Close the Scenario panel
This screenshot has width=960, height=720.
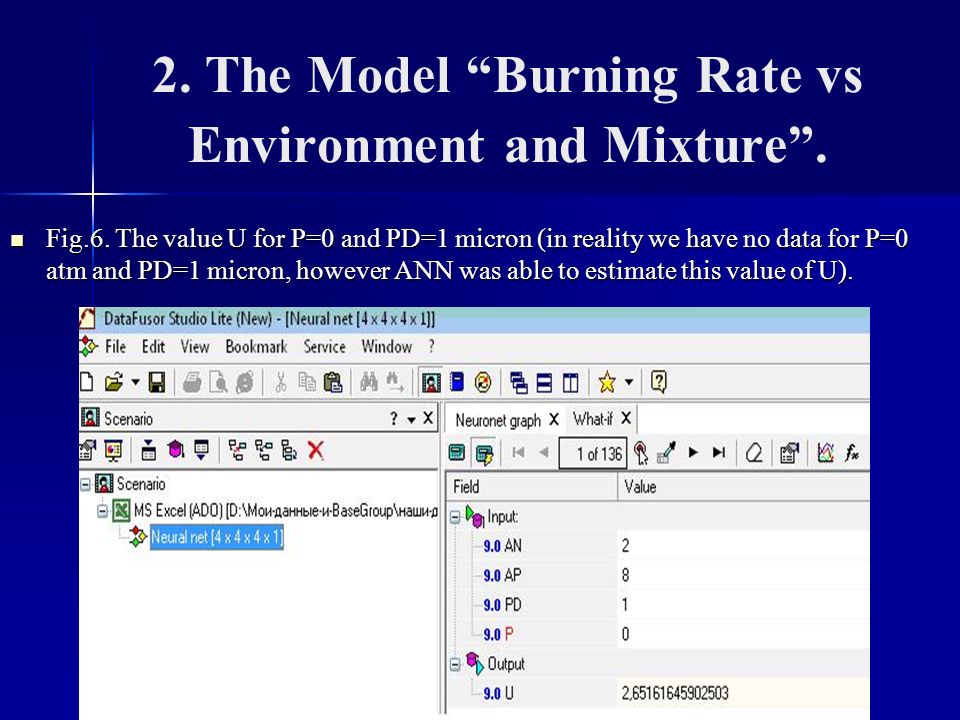(428, 418)
